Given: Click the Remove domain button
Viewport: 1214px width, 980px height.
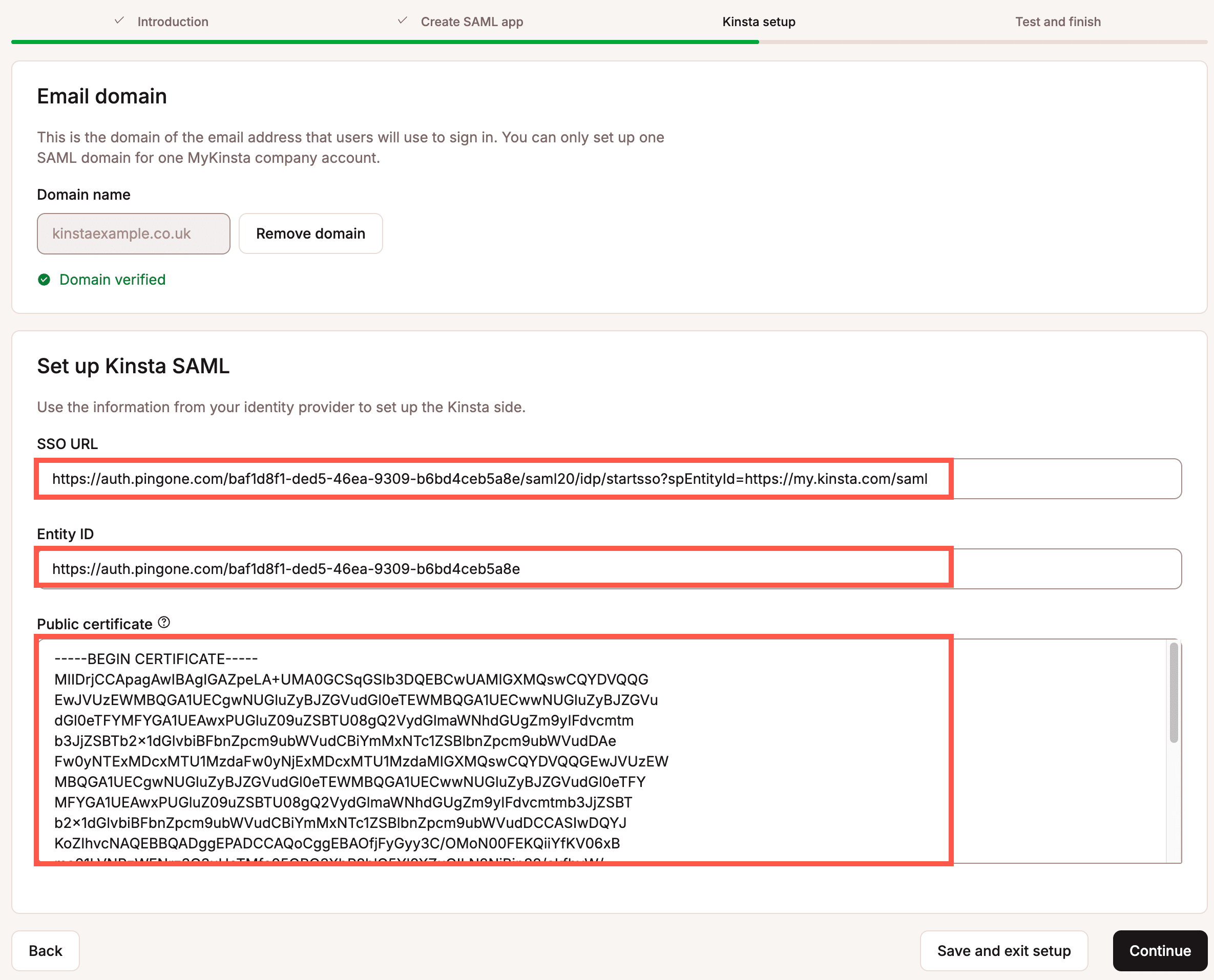Looking at the screenshot, I should tap(310, 233).
